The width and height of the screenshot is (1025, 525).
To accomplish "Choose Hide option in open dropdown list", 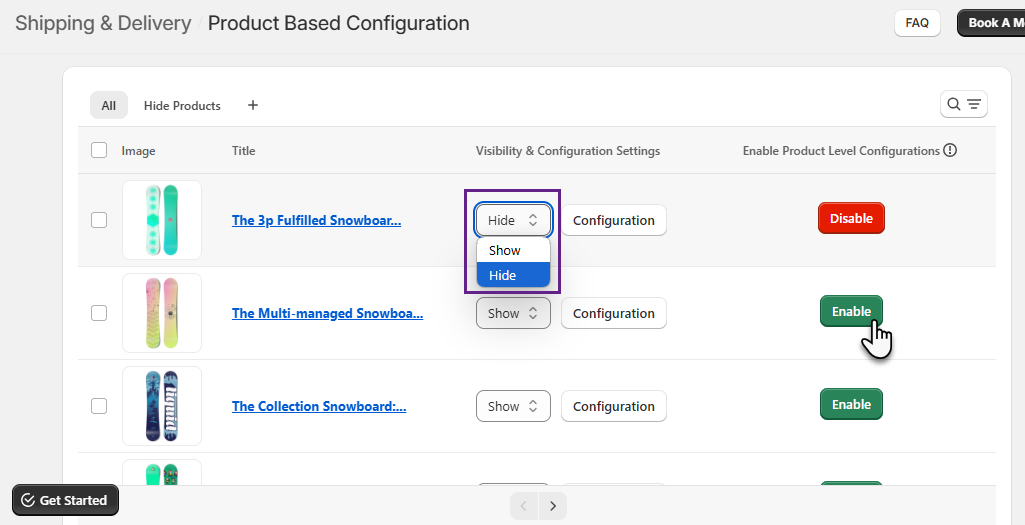I will coord(512,275).
